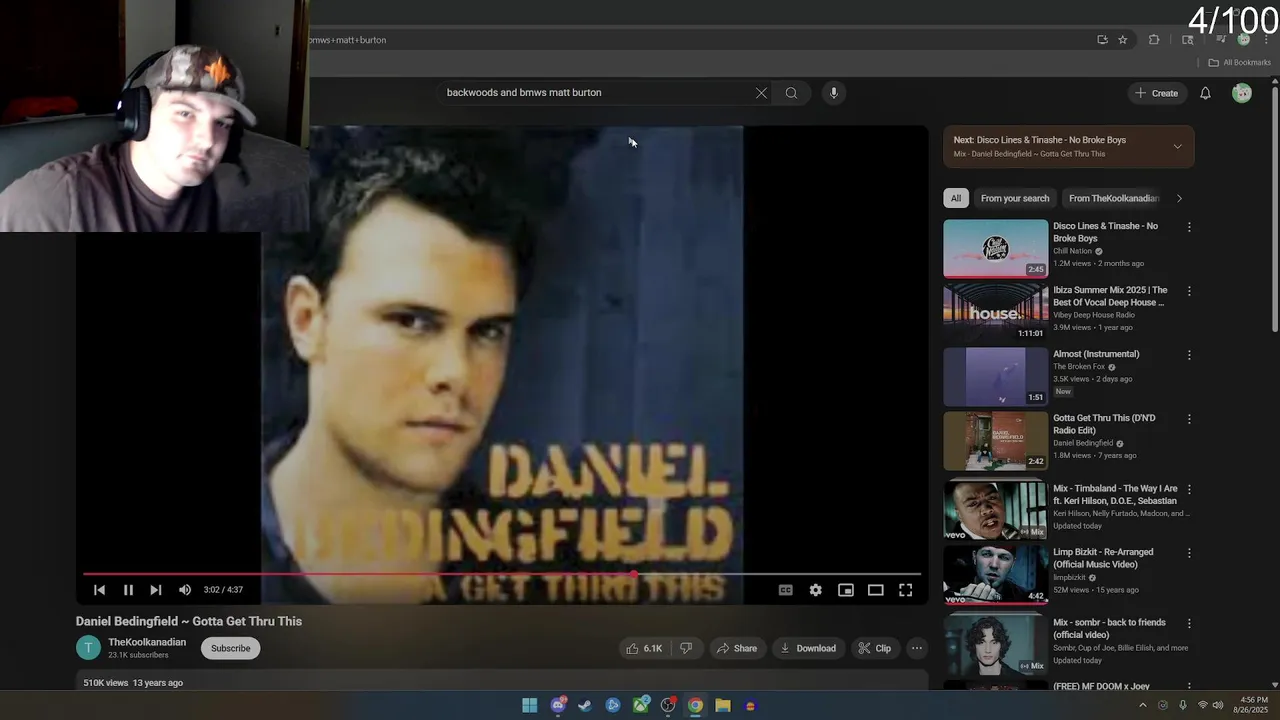Viewport: 1280px width, 720px height.
Task: Dislike the Gotta Get Thru This video
Action: [x=686, y=648]
